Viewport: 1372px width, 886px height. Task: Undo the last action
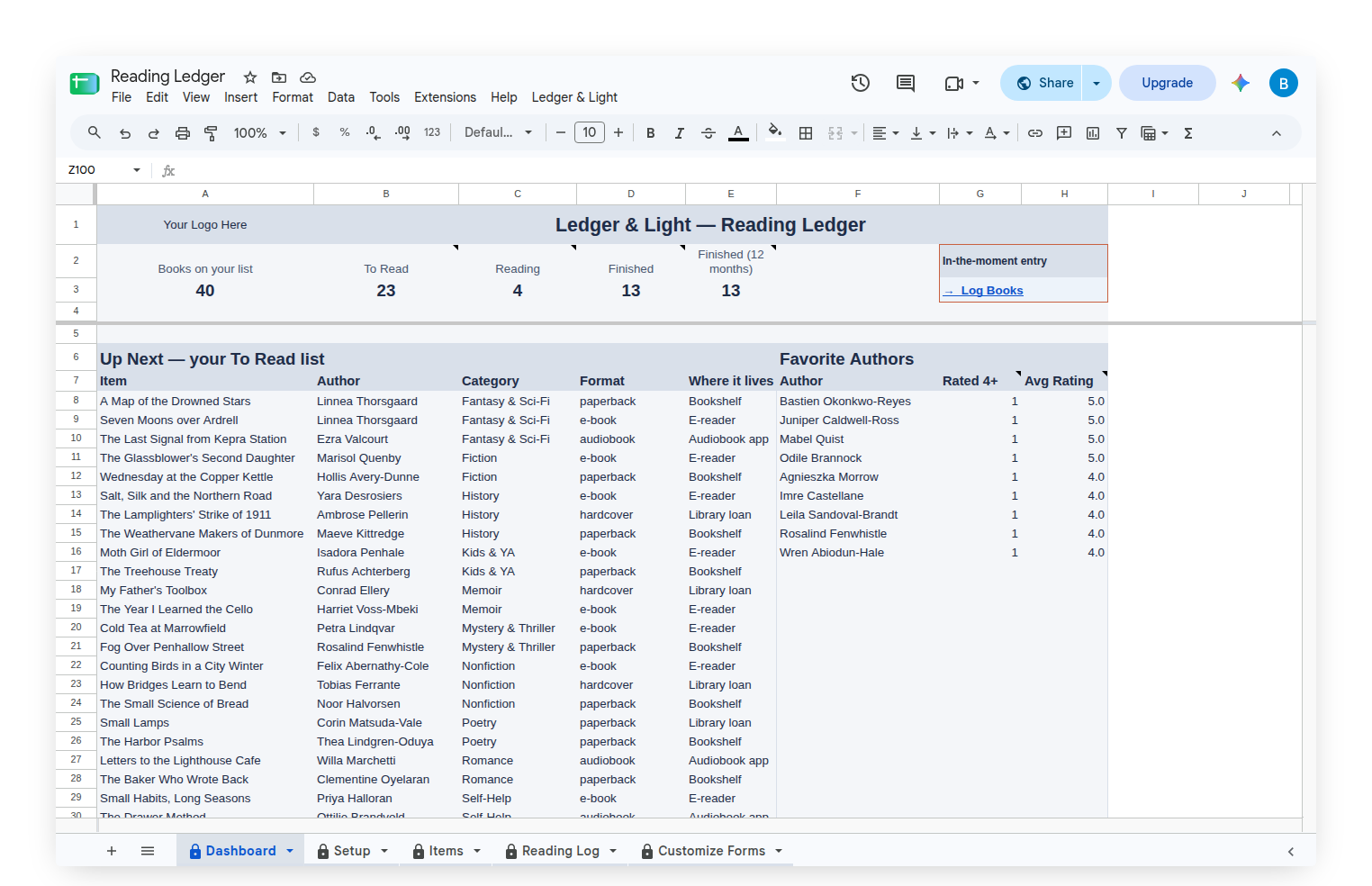click(125, 133)
